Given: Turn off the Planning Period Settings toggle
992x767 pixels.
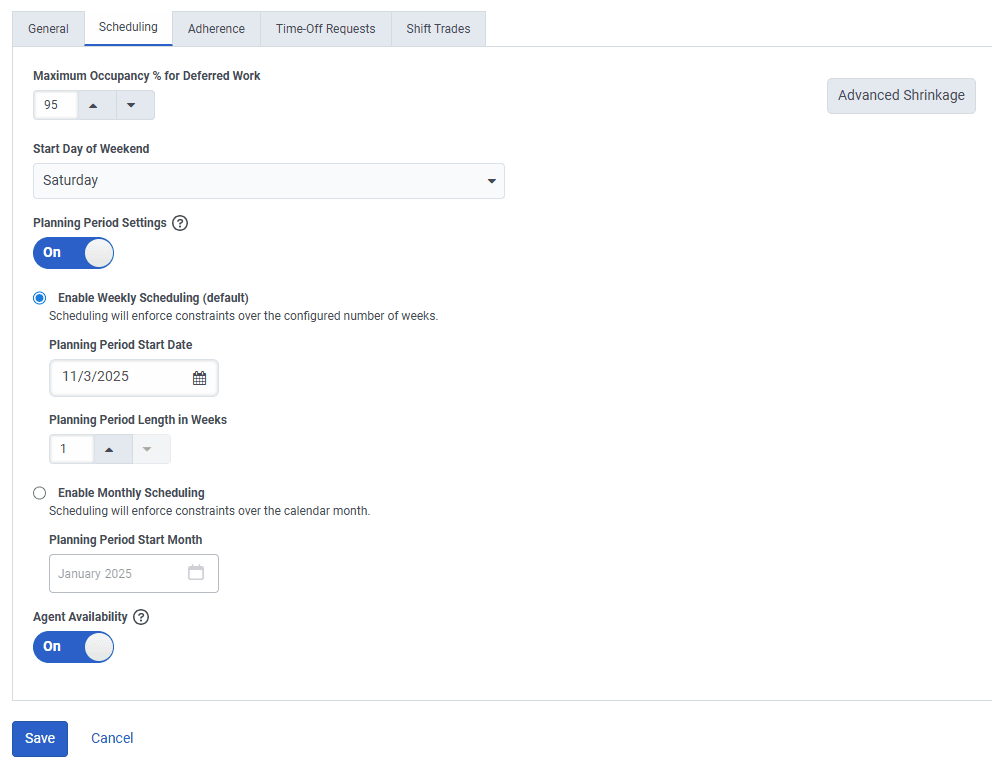Looking at the screenshot, I should pos(73,253).
